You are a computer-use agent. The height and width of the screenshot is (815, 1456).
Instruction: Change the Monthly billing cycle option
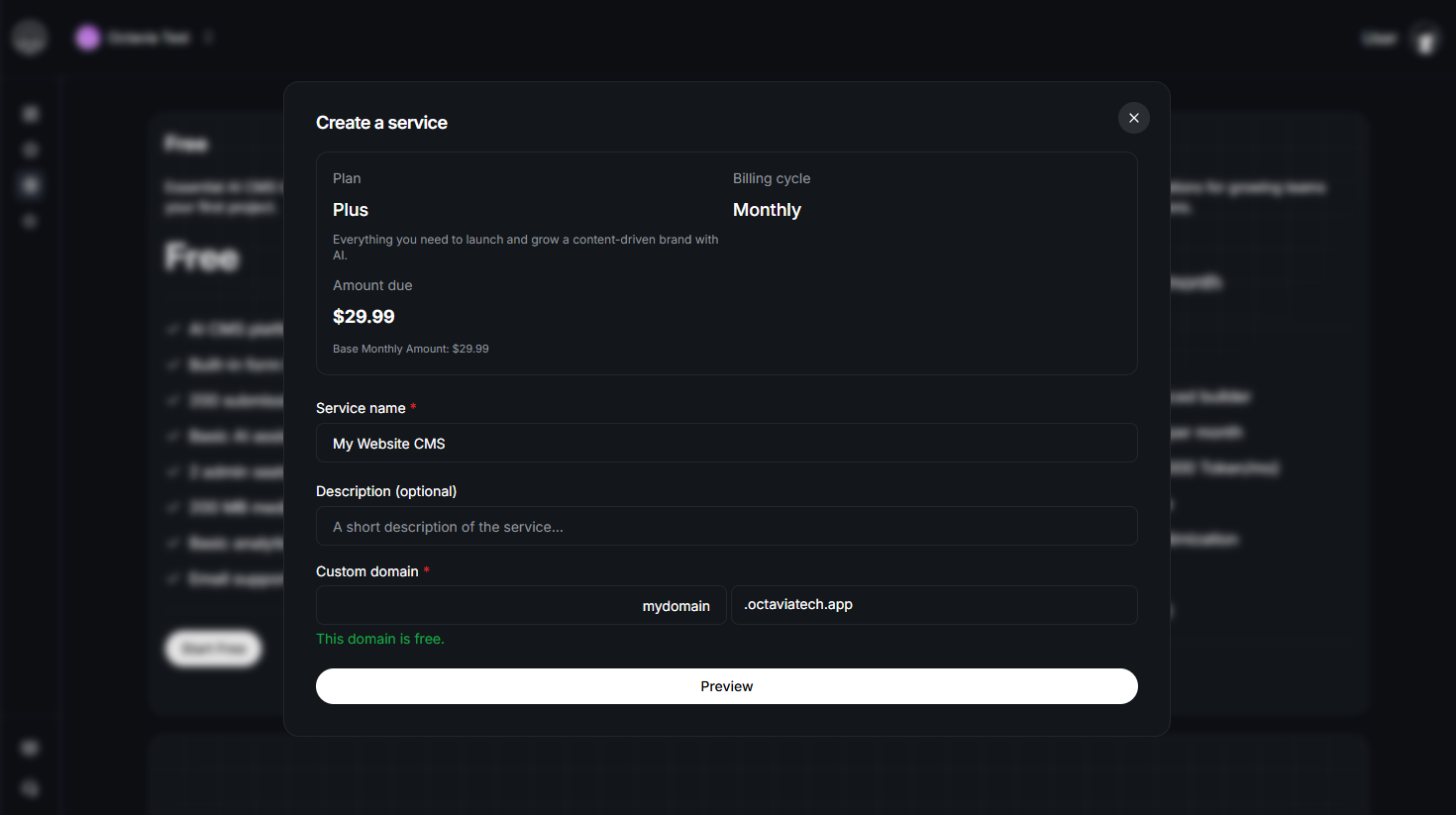pos(767,209)
